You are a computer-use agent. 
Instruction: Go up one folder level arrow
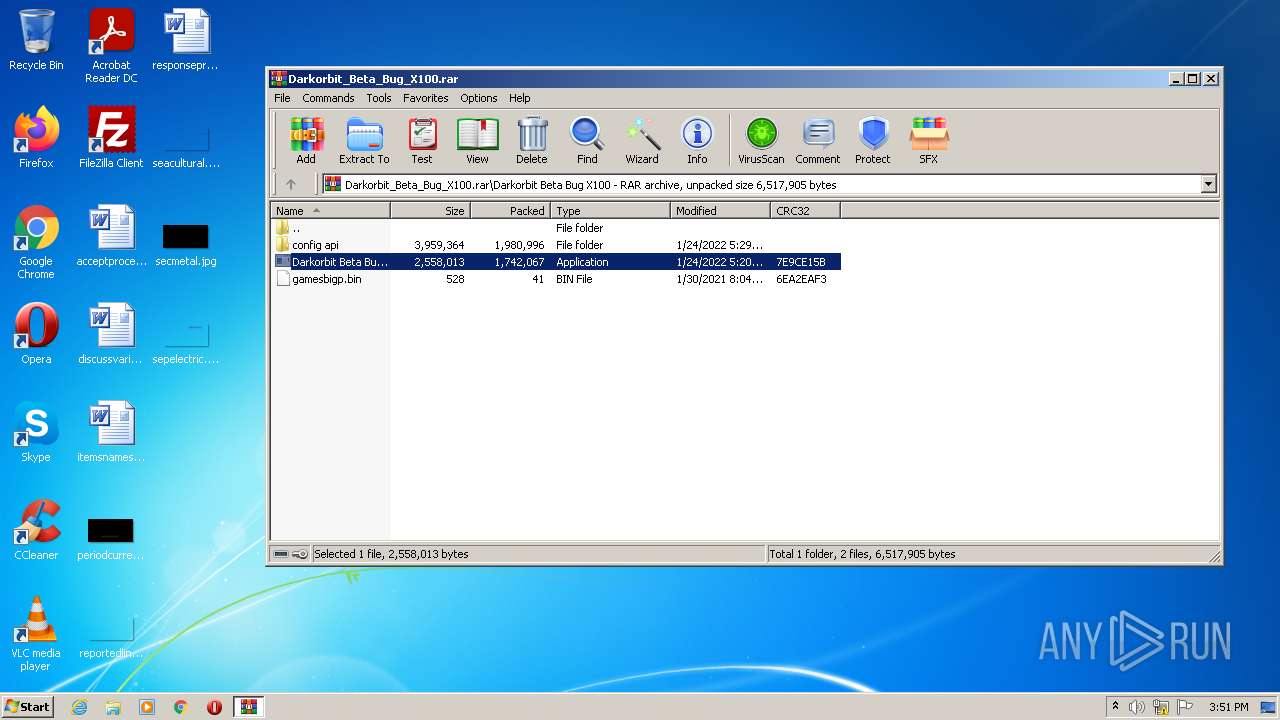pos(291,184)
